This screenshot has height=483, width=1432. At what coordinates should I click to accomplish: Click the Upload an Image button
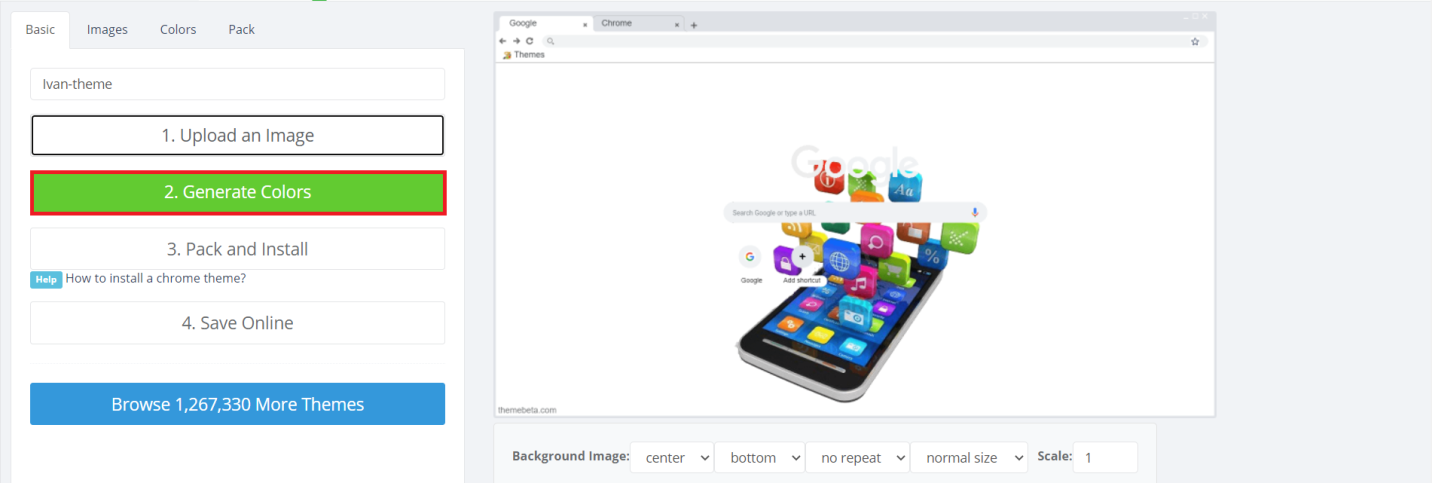pyautogui.click(x=237, y=135)
